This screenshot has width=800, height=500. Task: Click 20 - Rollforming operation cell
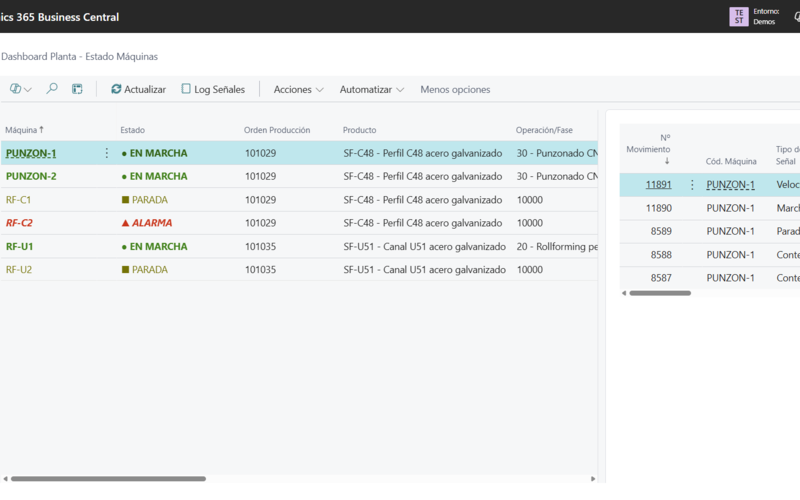click(557, 246)
